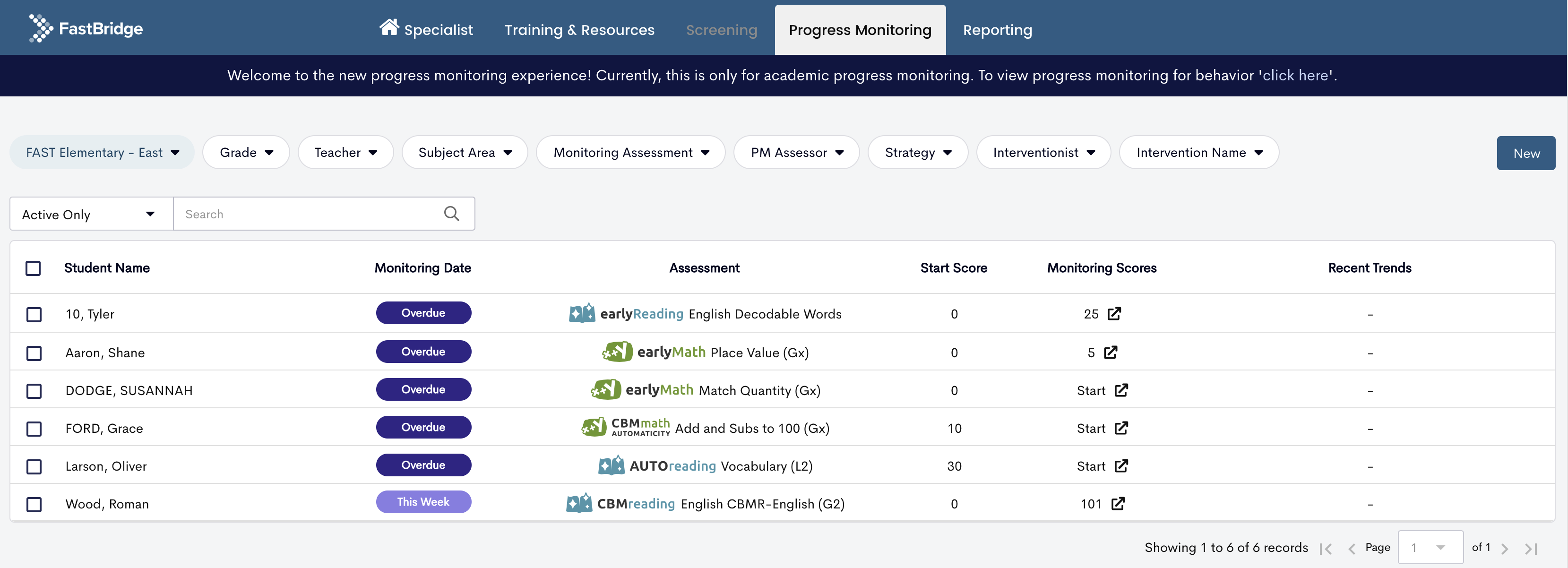Image resolution: width=1568 pixels, height=568 pixels.
Task: Open score link icon for Aaron, Shane
Action: 1110,352
